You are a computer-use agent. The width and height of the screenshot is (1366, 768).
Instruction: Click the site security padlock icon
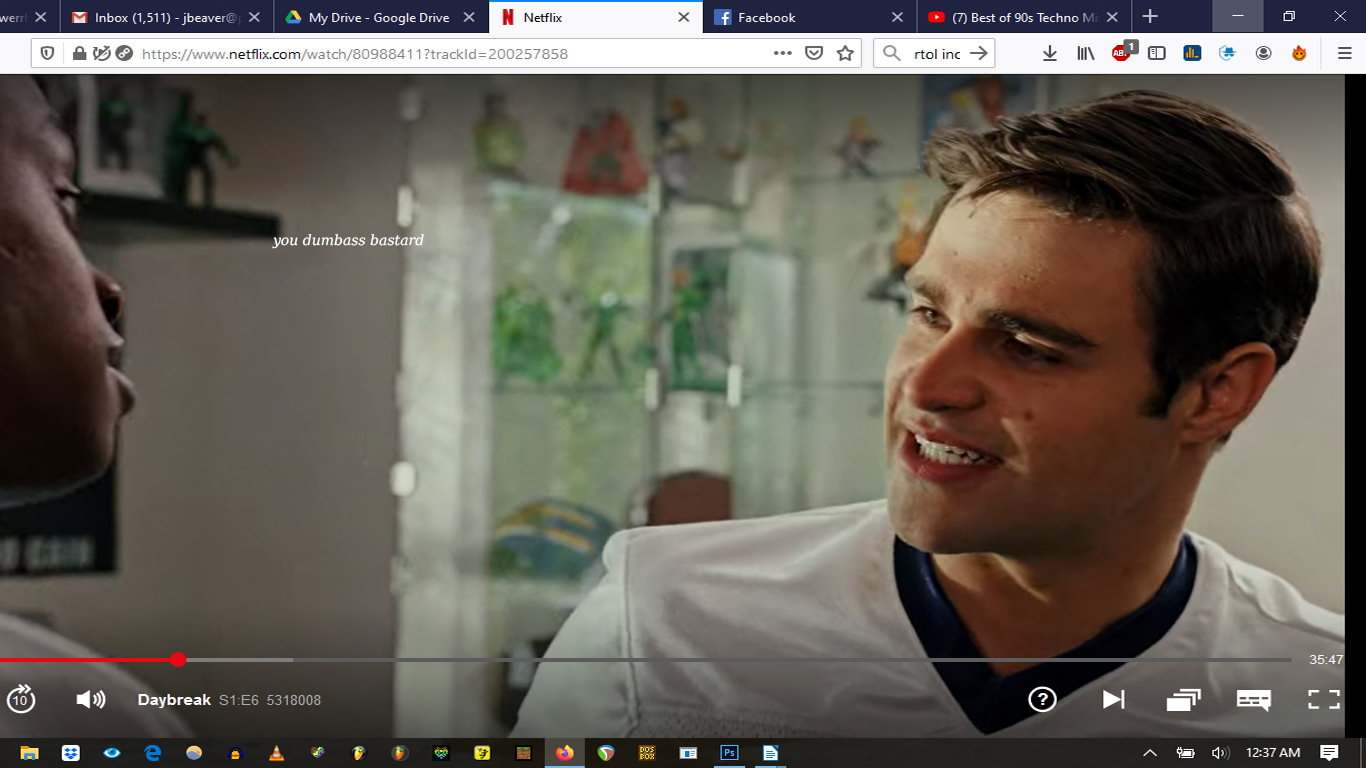coord(79,54)
